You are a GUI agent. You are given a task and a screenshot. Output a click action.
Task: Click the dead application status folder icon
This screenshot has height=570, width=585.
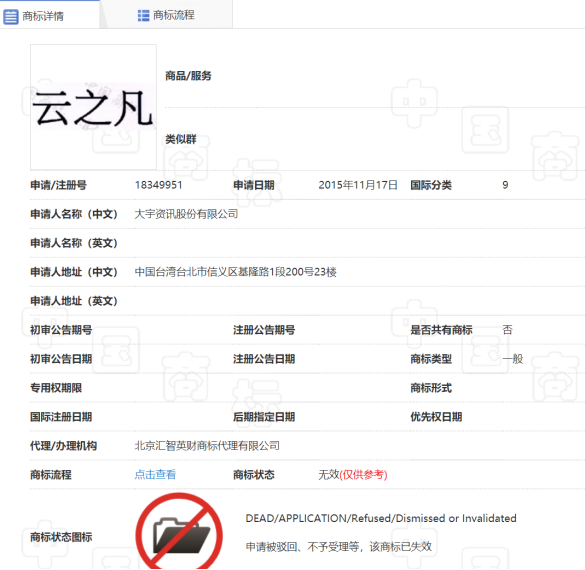point(179,531)
